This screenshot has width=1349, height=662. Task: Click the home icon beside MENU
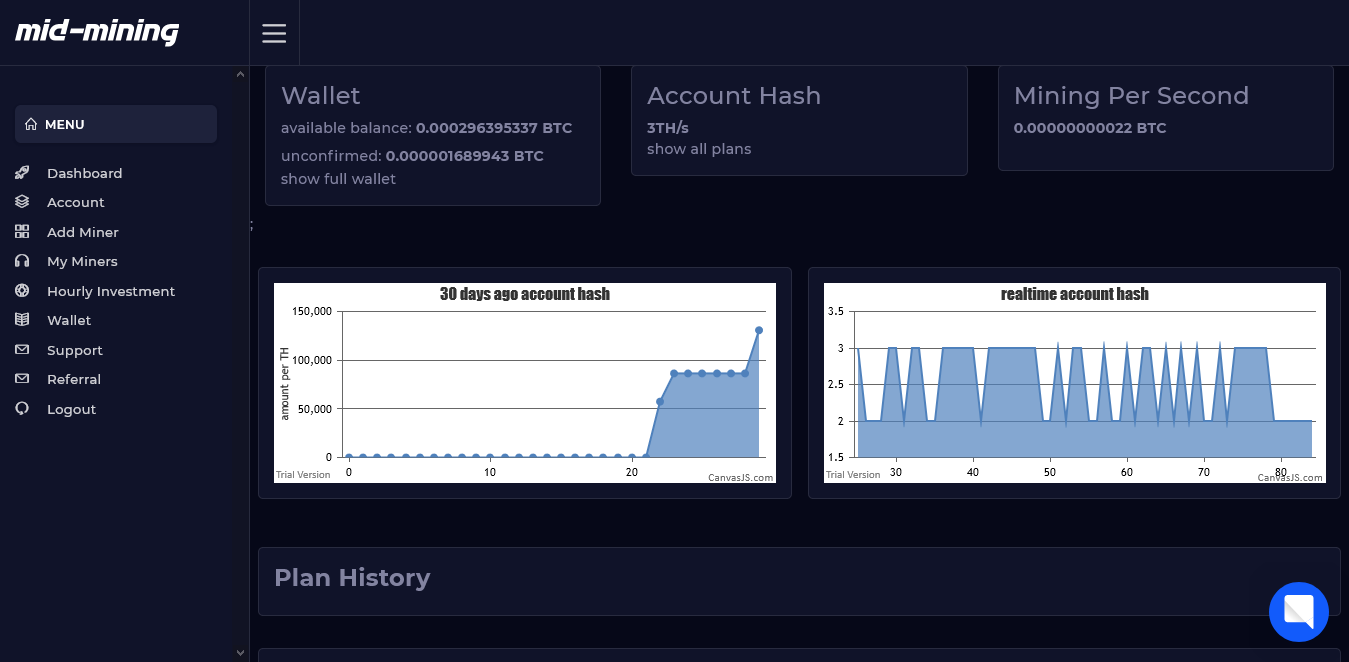coord(31,125)
